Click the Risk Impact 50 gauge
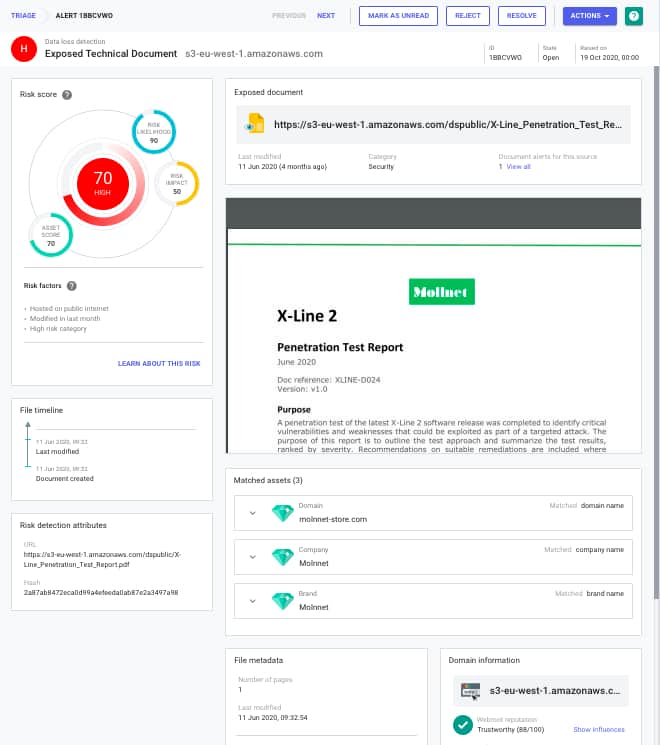 point(177,183)
